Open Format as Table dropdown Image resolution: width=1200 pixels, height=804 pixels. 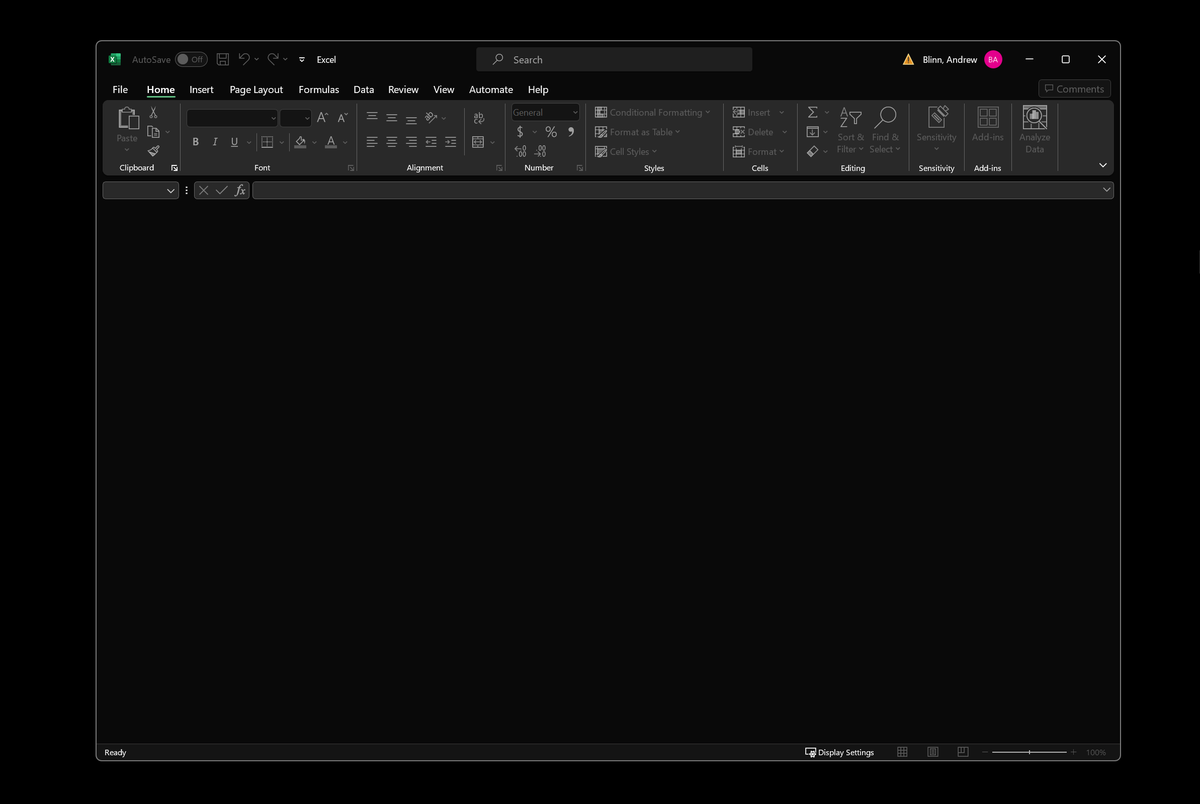(x=637, y=132)
